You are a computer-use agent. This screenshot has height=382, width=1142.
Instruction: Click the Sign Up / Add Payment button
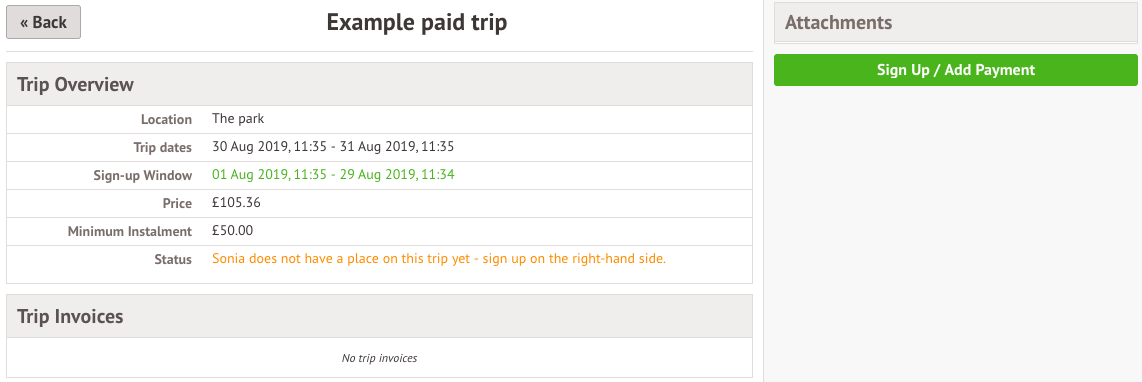pos(956,70)
